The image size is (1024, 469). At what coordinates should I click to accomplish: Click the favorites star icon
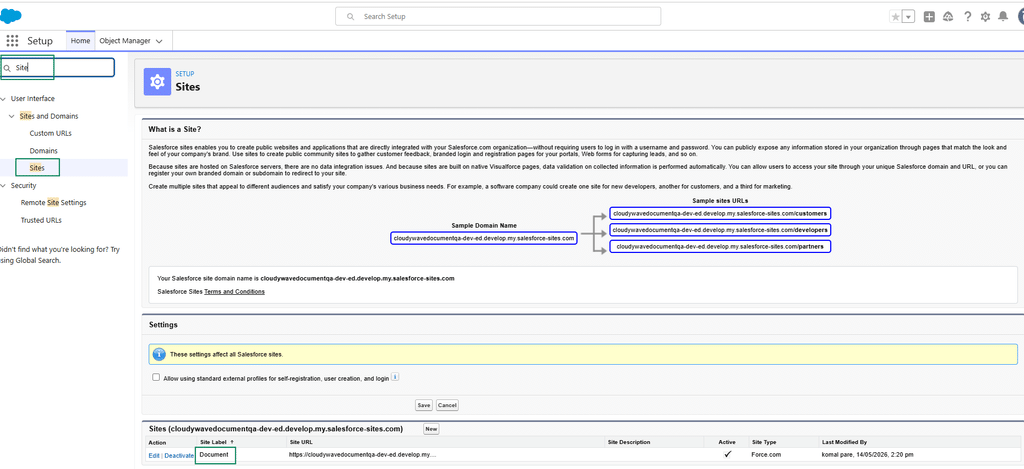[895, 16]
